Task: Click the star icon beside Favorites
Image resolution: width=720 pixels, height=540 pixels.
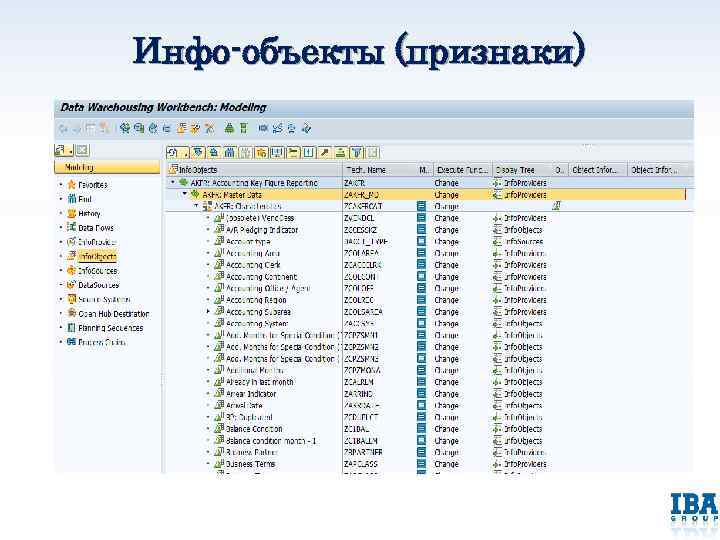Action: [72, 185]
